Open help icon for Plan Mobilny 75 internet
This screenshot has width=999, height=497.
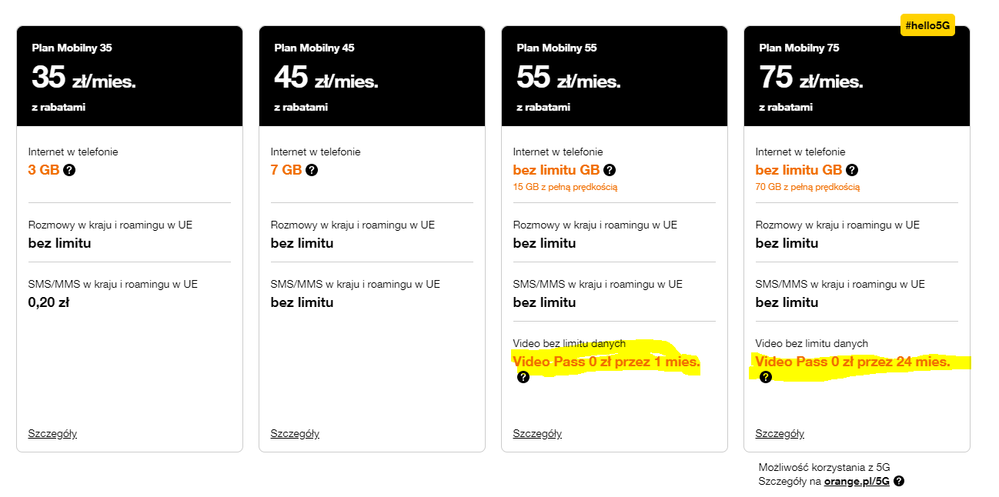pyautogui.click(x=852, y=170)
